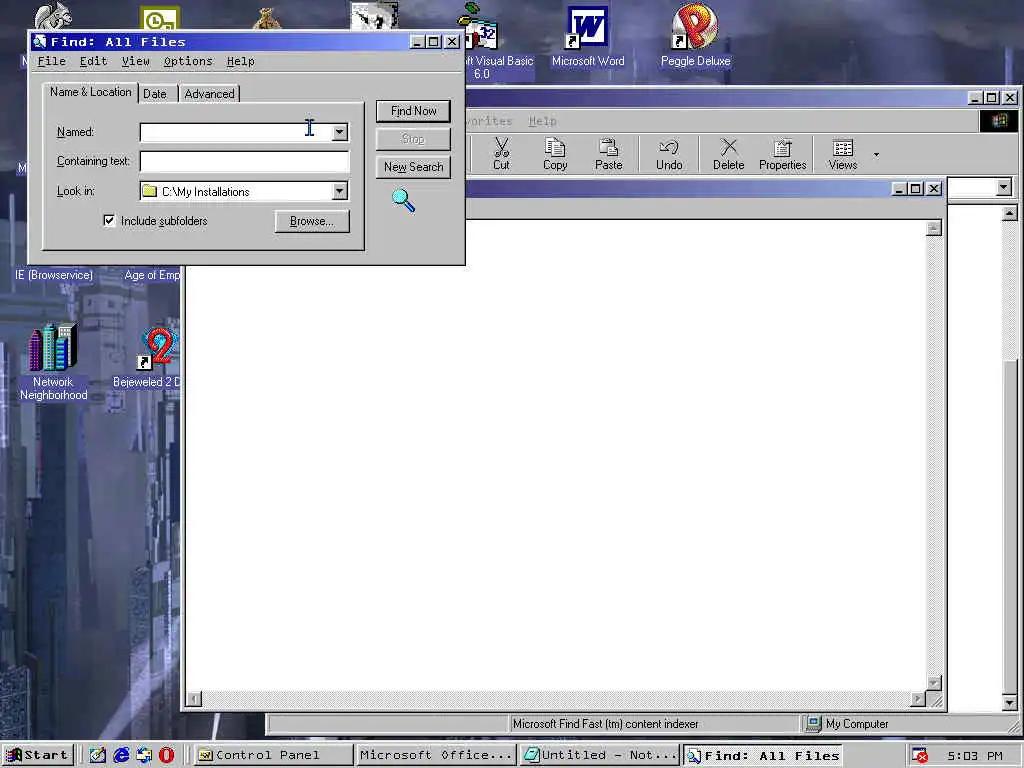This screenshot has width=1024, height=768.
Task: Open the File menu in Find window
Action: coord(52,61)
